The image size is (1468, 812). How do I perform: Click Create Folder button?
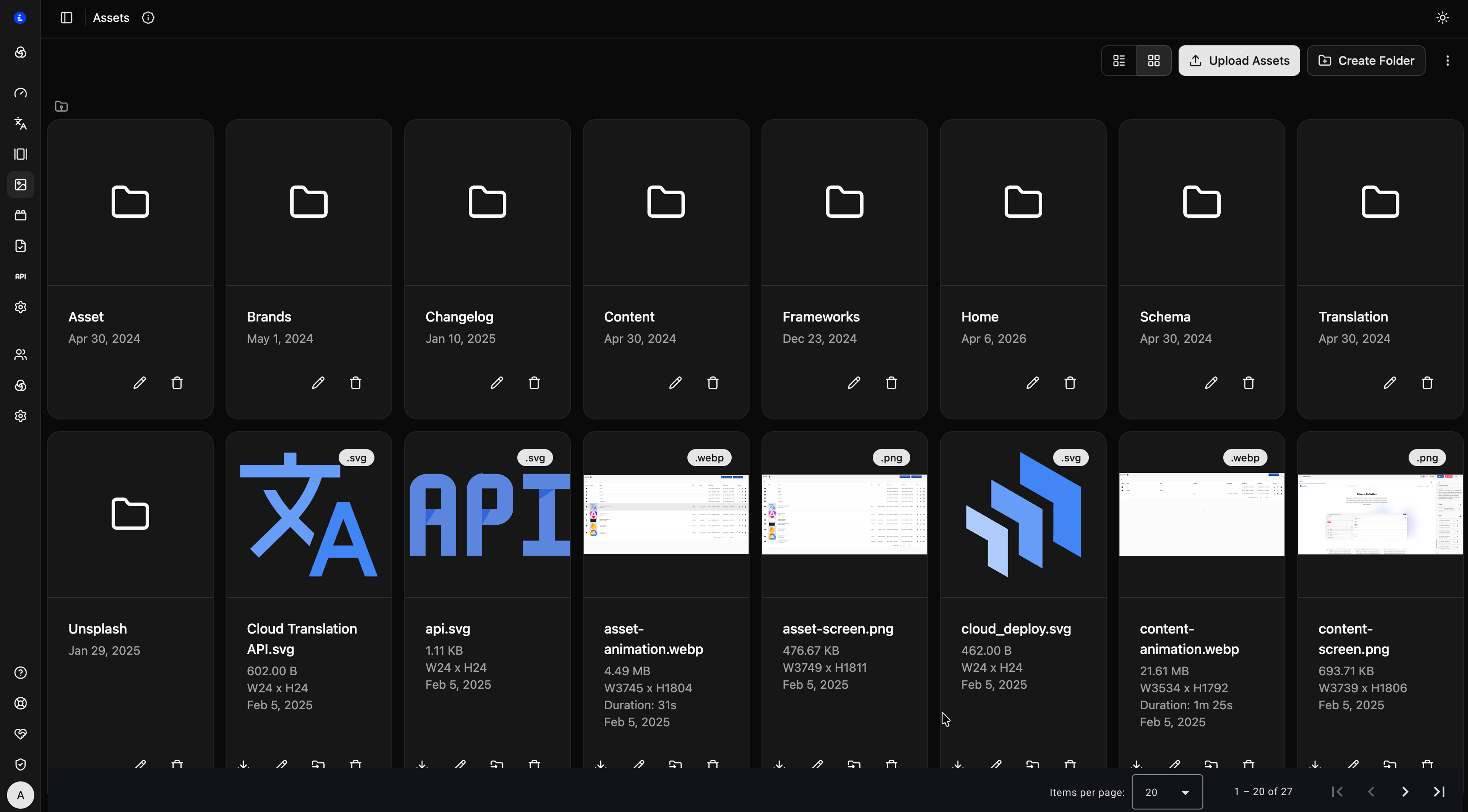[x=1366, y=60]
